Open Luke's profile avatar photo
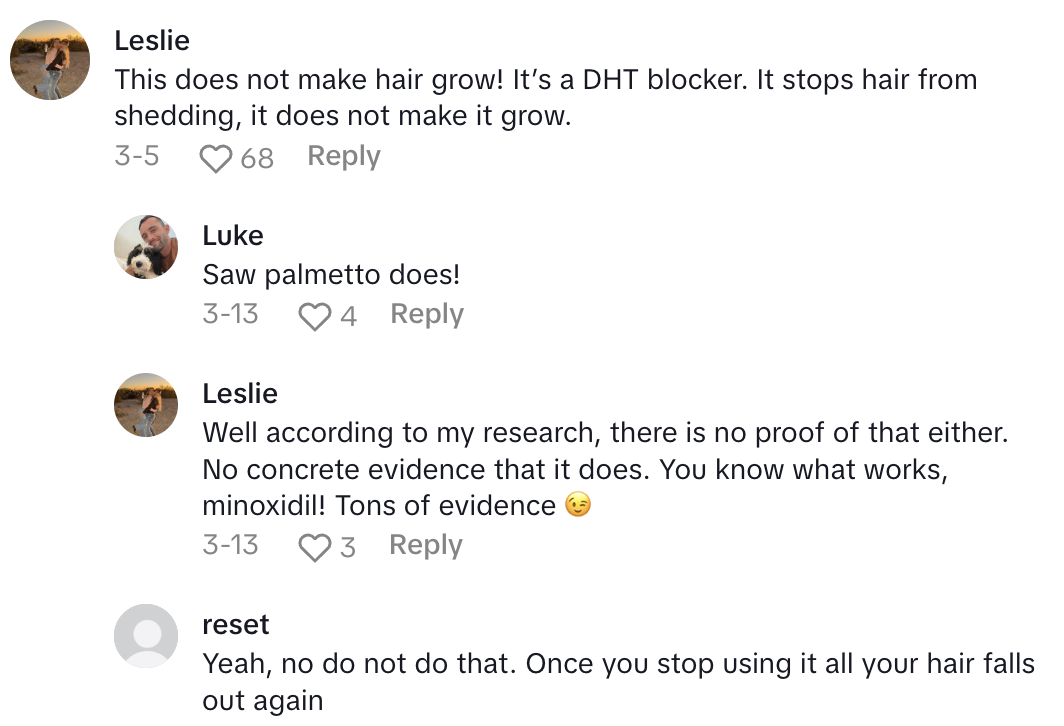1064x726 pixels. pyautogui.click(x=145, y=247)
